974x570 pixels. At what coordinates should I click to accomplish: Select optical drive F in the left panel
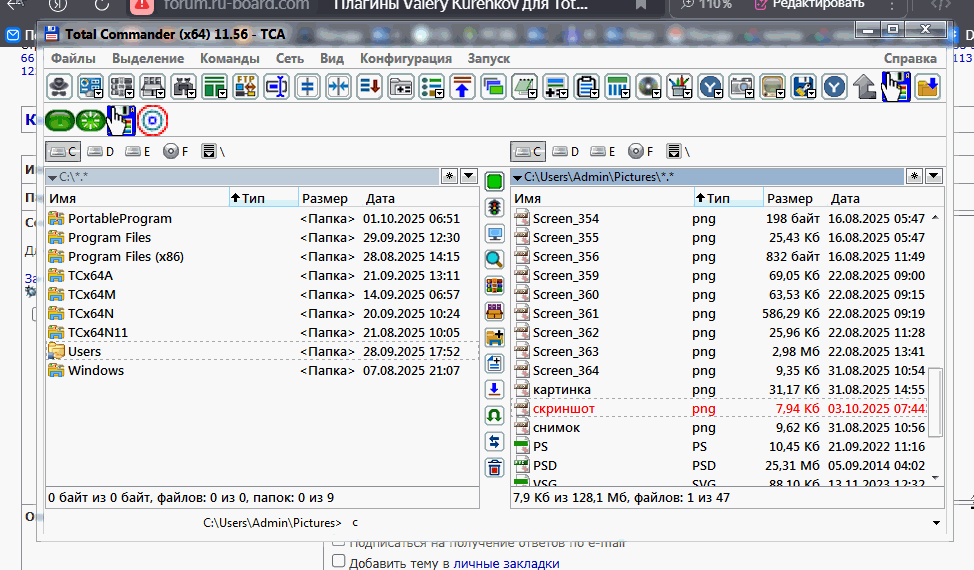coord(174,152)
